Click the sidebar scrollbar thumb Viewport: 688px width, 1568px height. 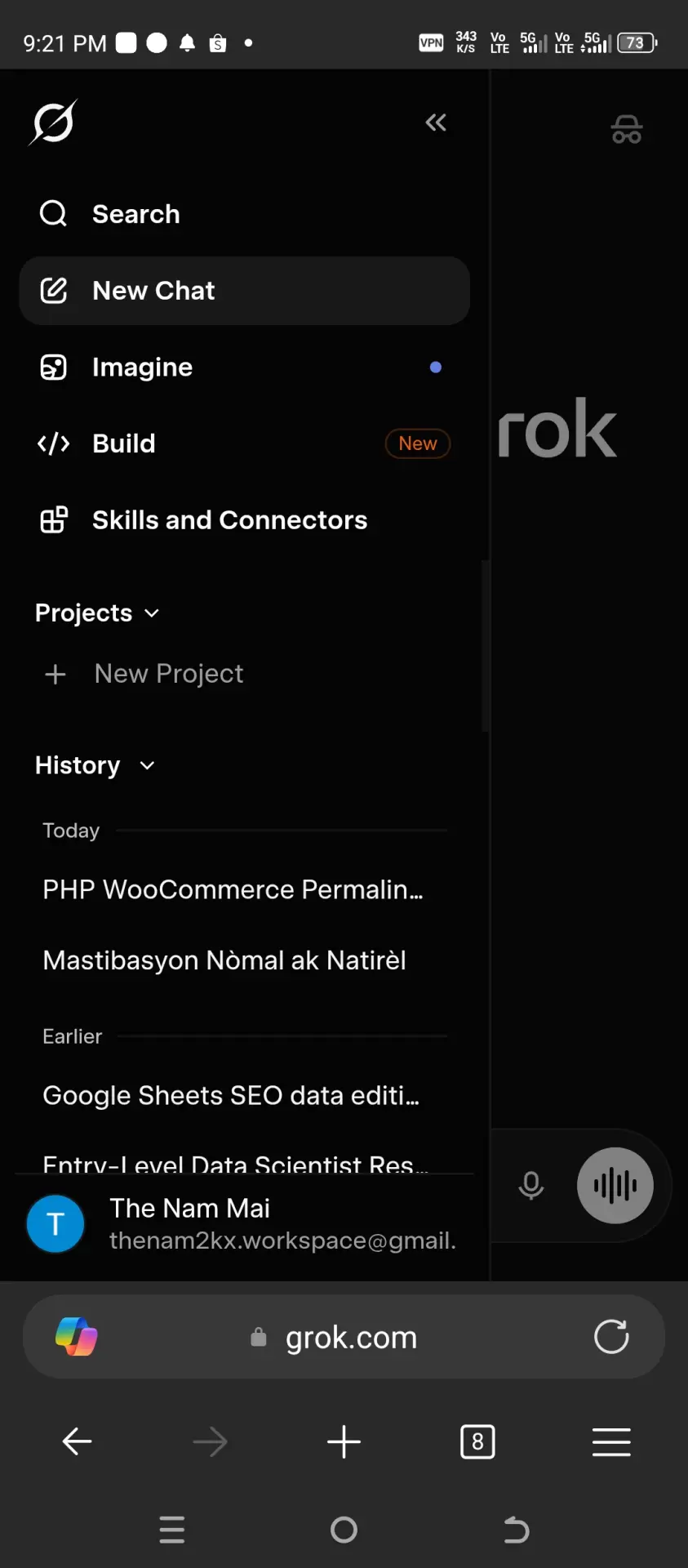[485, 645]
